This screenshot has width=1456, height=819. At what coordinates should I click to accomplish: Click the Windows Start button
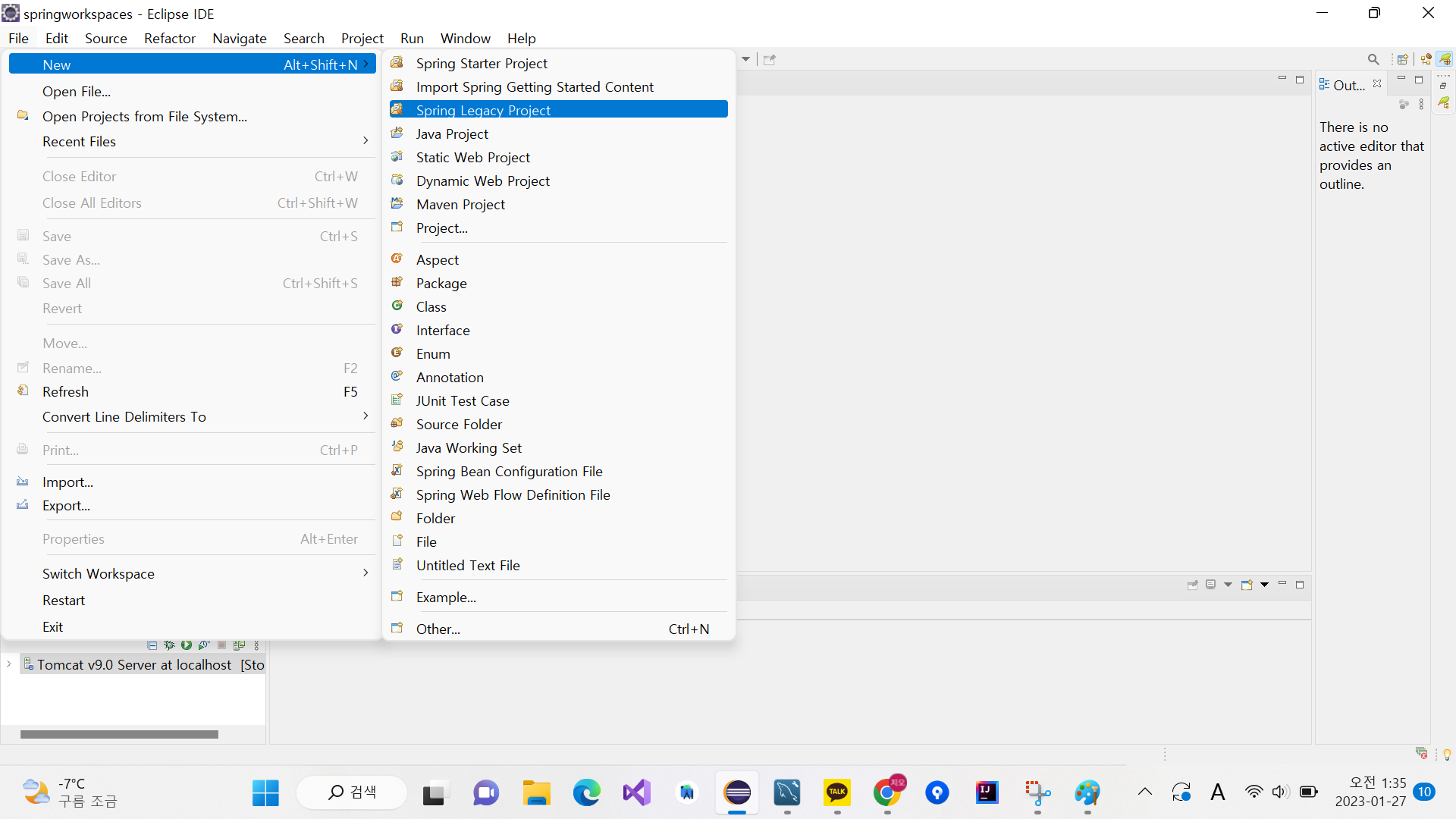[265, 792]
